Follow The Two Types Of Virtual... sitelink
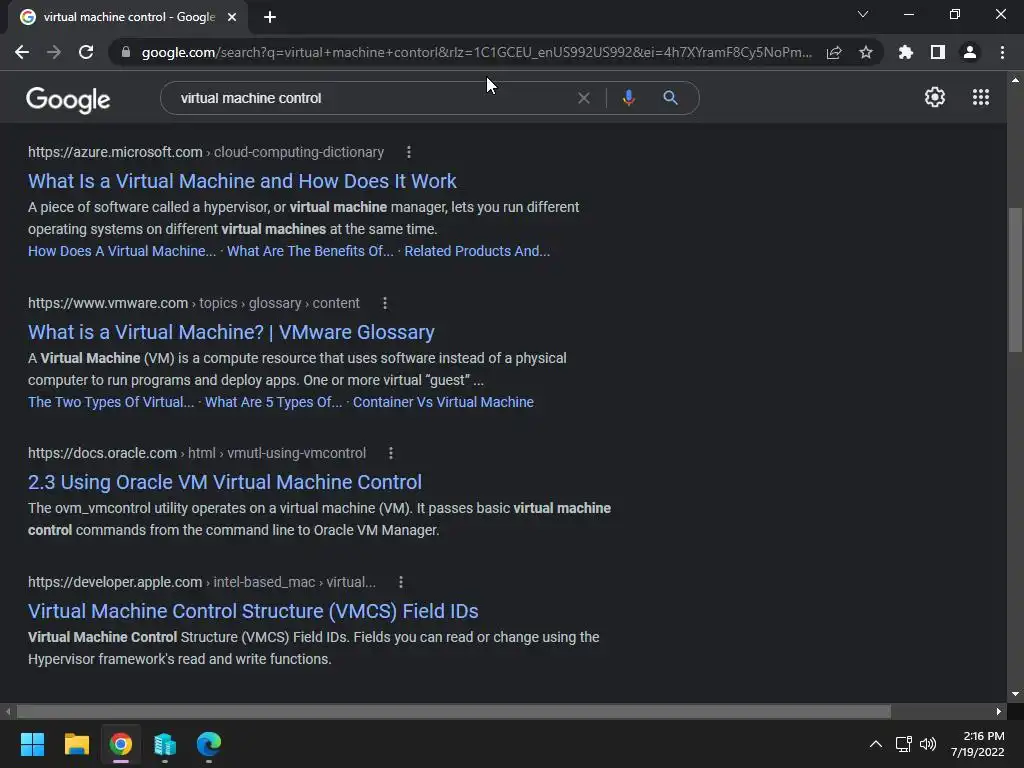Screen dimensions: 1024x768 (x=111, y=402)
